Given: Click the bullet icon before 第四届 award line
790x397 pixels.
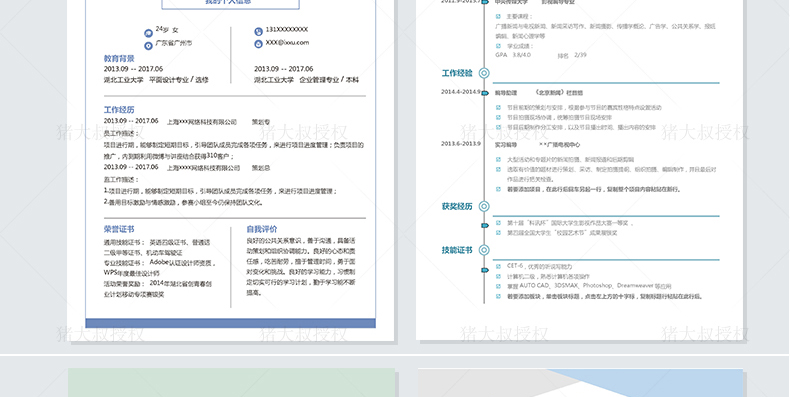Looking at the screenshot, I should click(x=498, y=233).
